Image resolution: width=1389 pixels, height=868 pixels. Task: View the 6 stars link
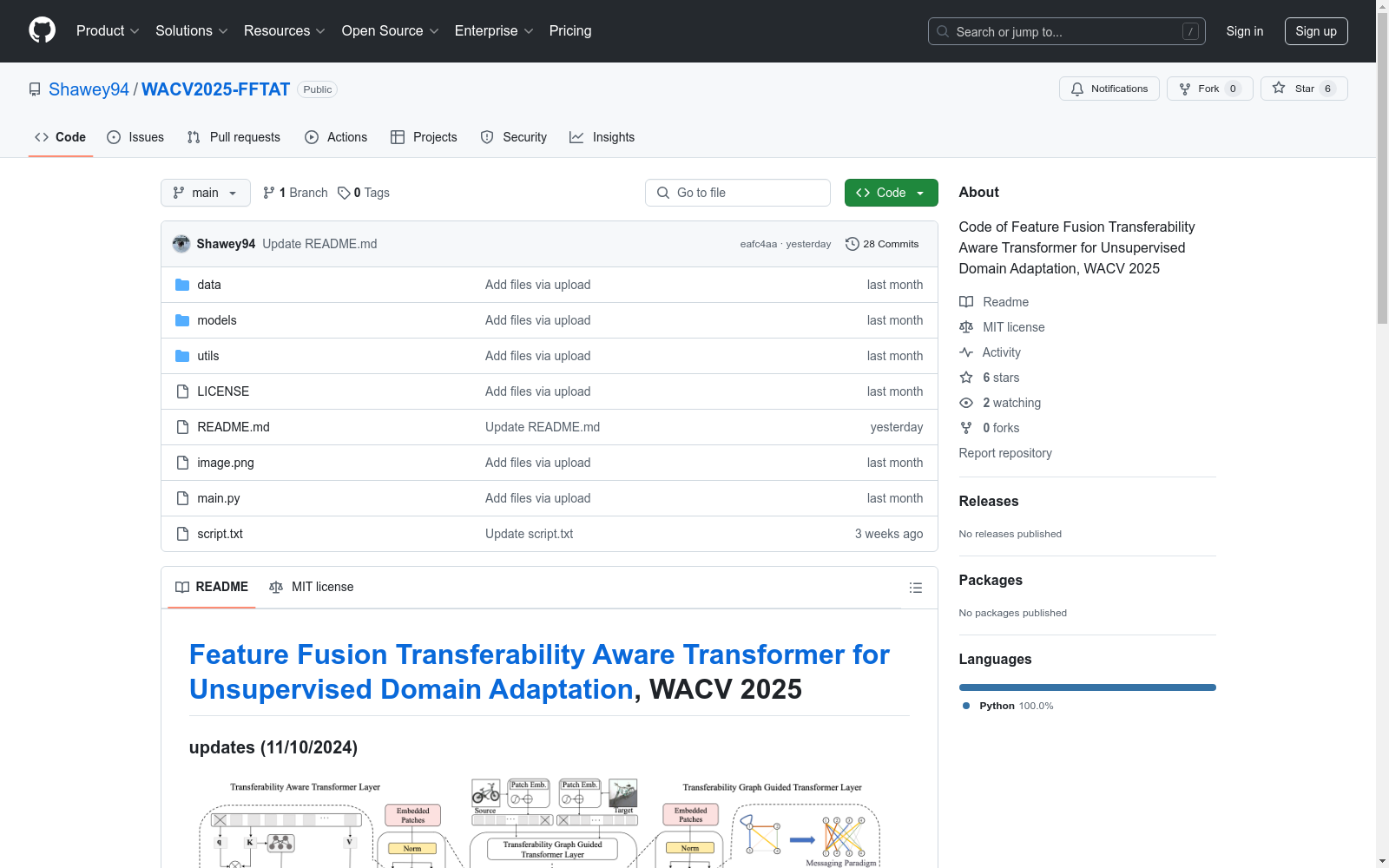point(990,378)
